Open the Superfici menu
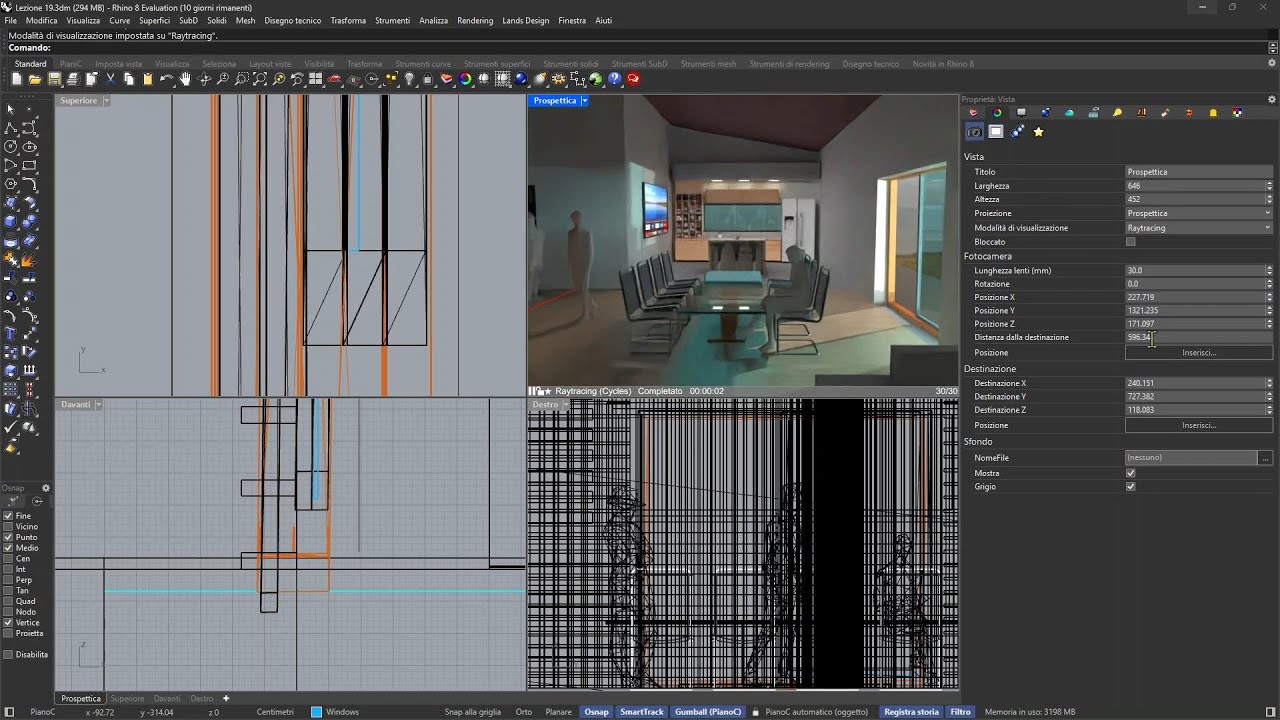1280x720 pixels. pyautogui.click(x=154, y=20)
